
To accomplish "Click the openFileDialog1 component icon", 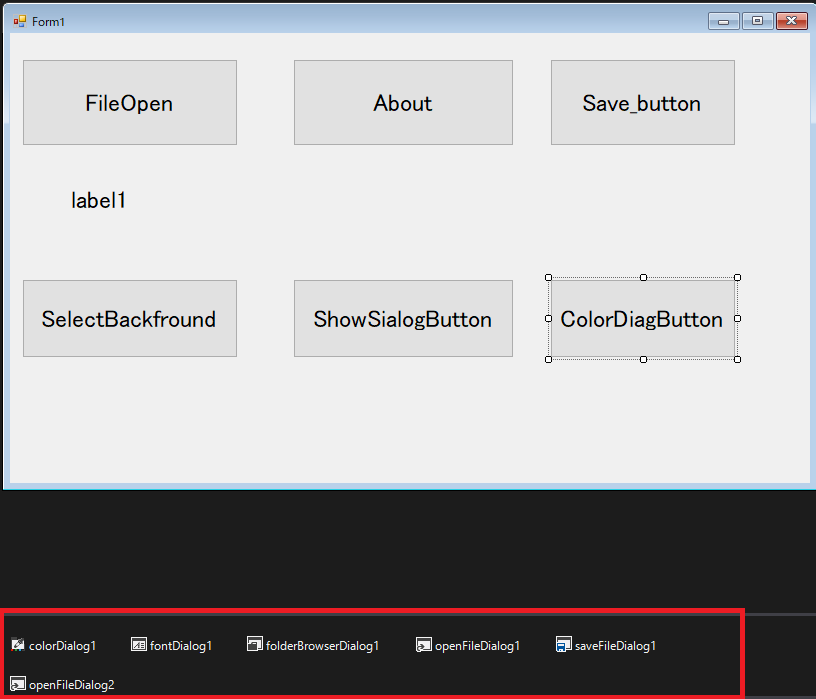I will pyautogui.click(x=424, y=645).
